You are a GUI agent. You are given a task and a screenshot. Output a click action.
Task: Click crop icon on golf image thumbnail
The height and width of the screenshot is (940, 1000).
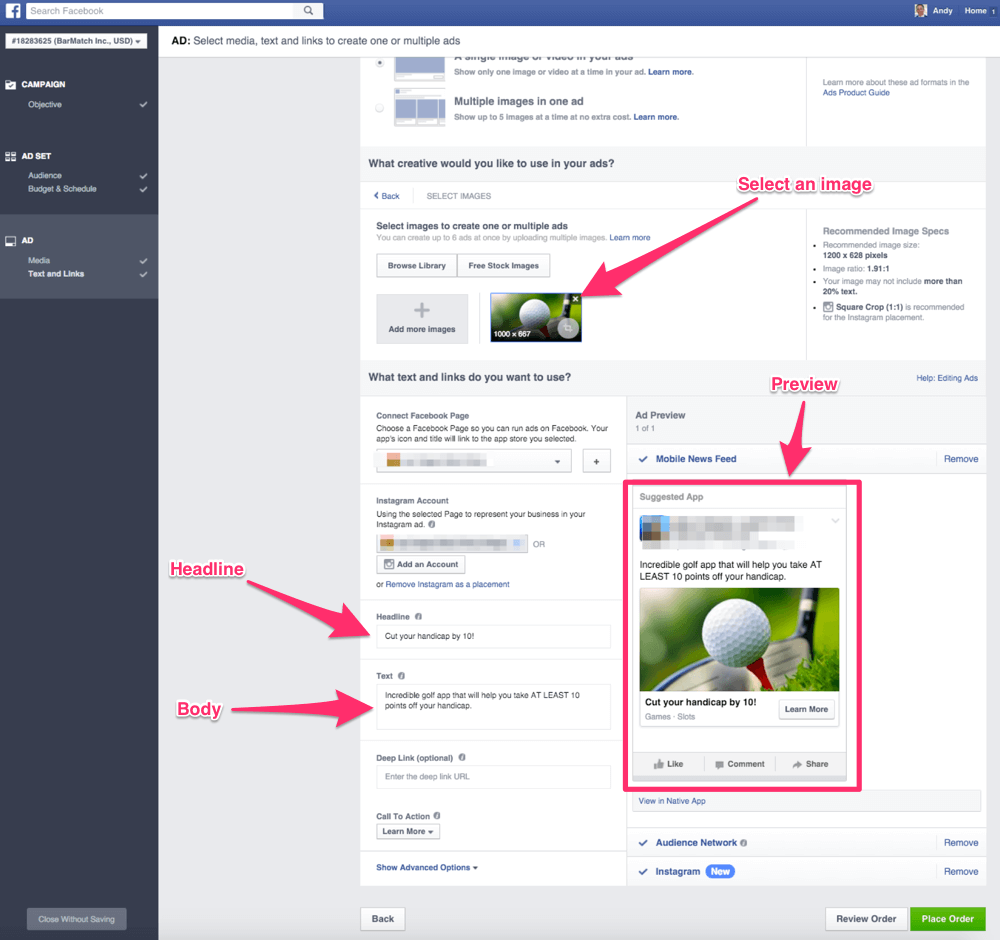[x=569, y=327]
